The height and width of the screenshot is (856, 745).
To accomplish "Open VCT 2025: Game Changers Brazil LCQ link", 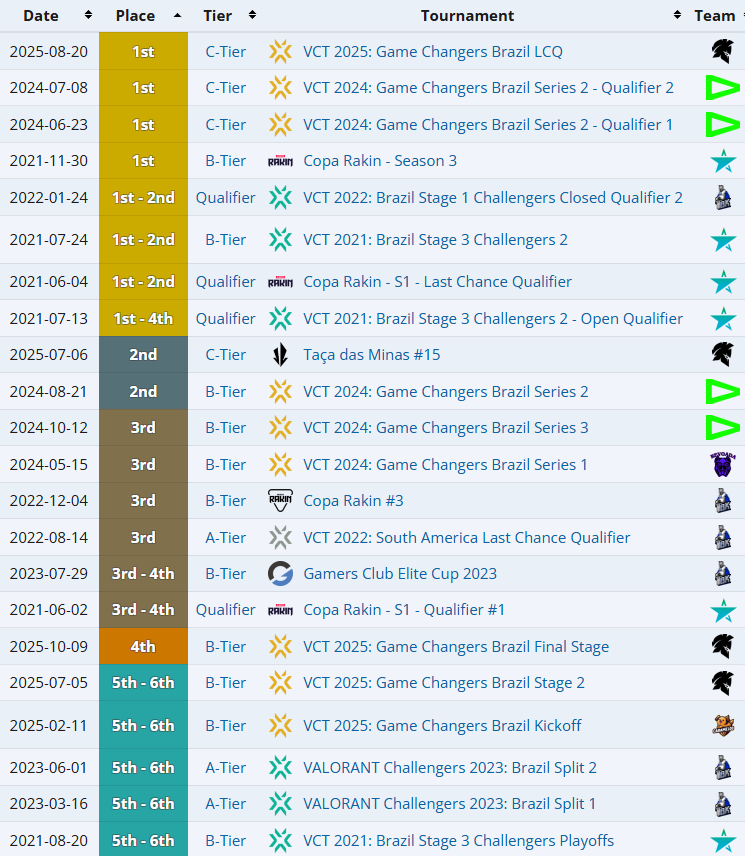I will pos(433,52).
